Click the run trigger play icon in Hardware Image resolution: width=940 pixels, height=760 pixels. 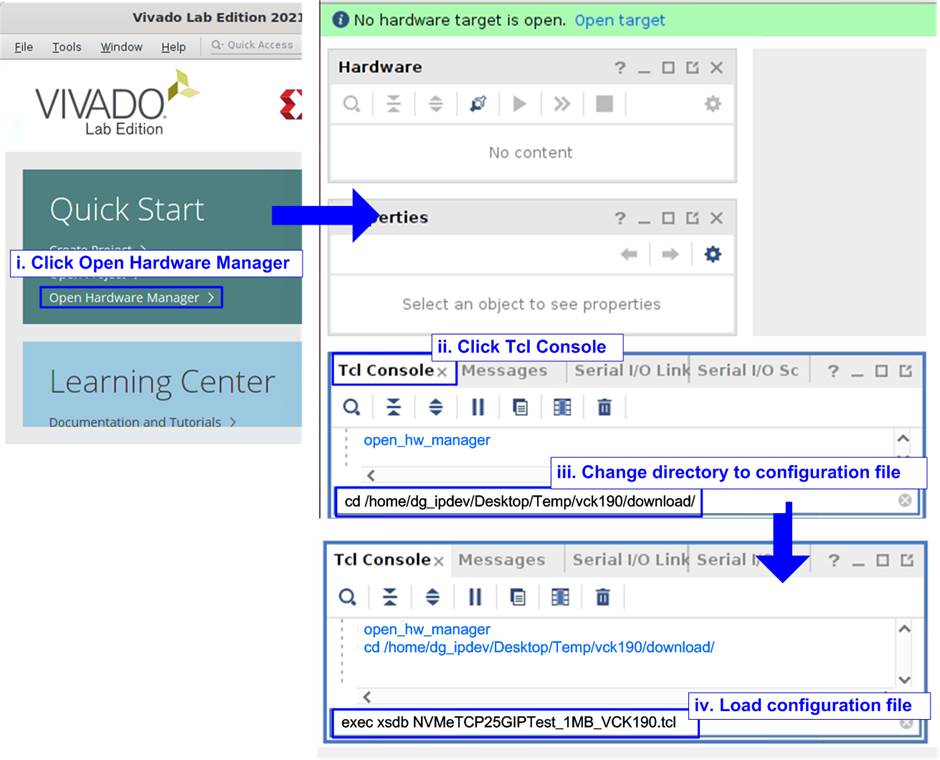520,104
